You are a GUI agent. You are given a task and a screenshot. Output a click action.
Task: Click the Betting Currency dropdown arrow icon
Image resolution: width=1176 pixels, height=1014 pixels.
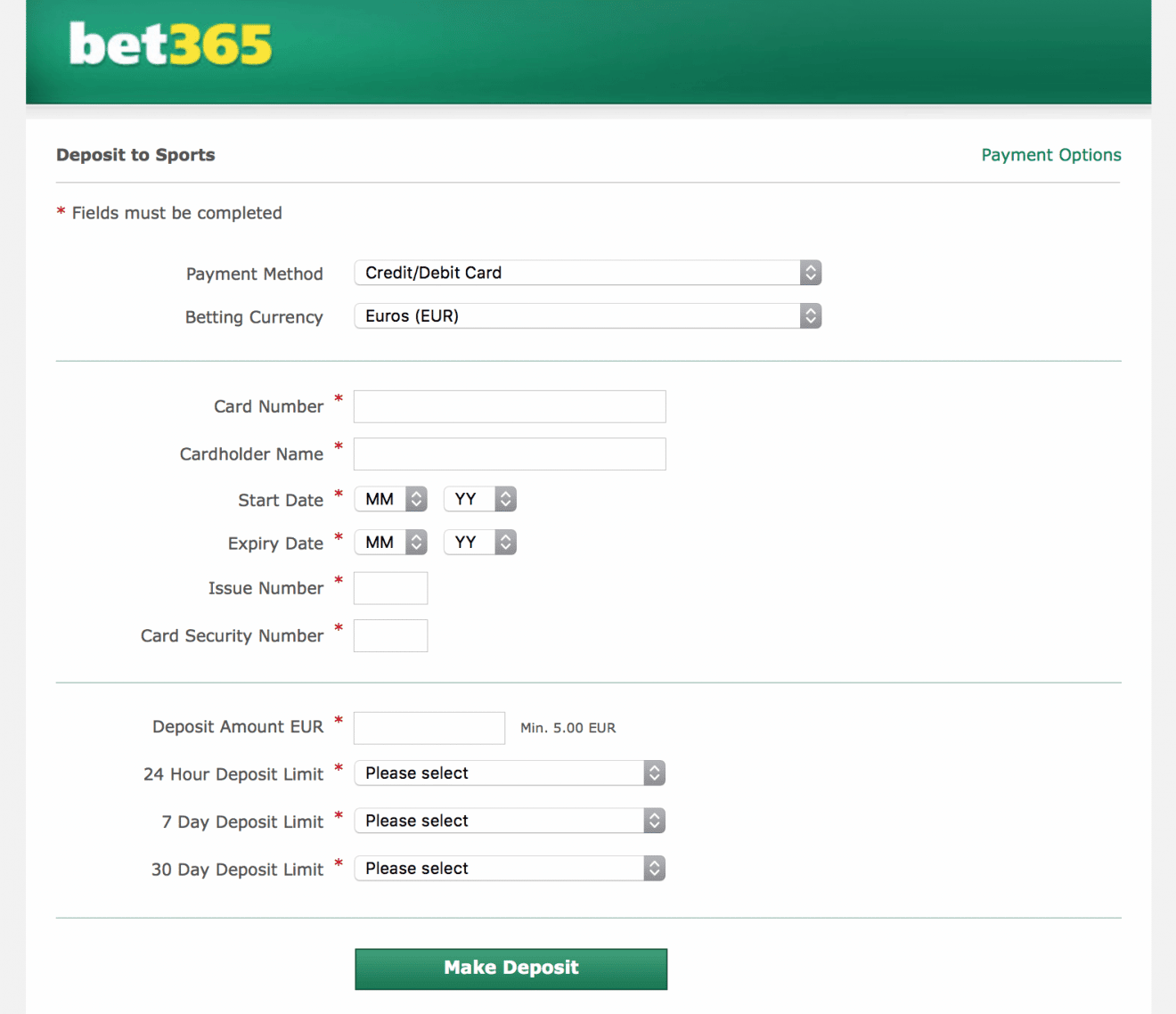(x=810, y=316)
